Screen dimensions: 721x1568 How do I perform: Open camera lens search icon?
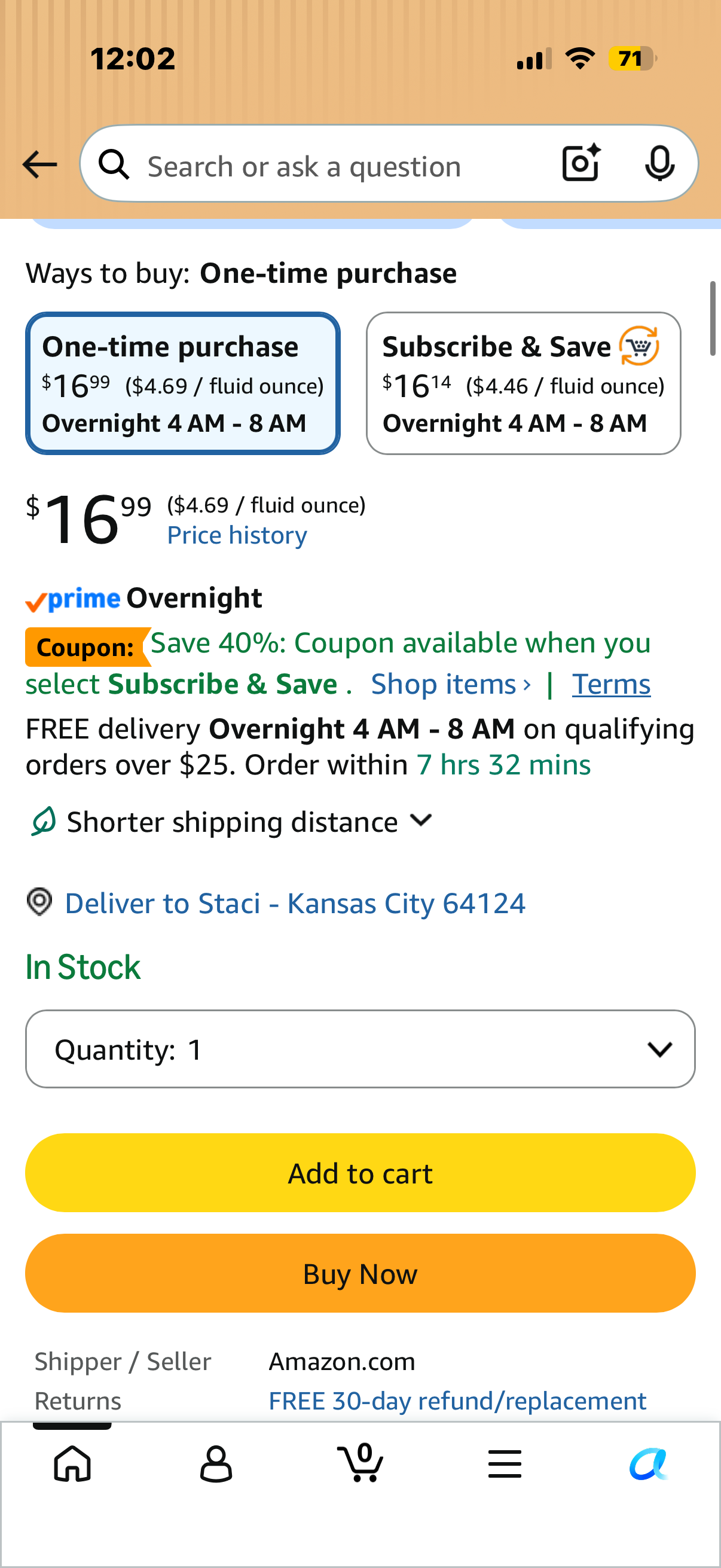tap(582, 163)
